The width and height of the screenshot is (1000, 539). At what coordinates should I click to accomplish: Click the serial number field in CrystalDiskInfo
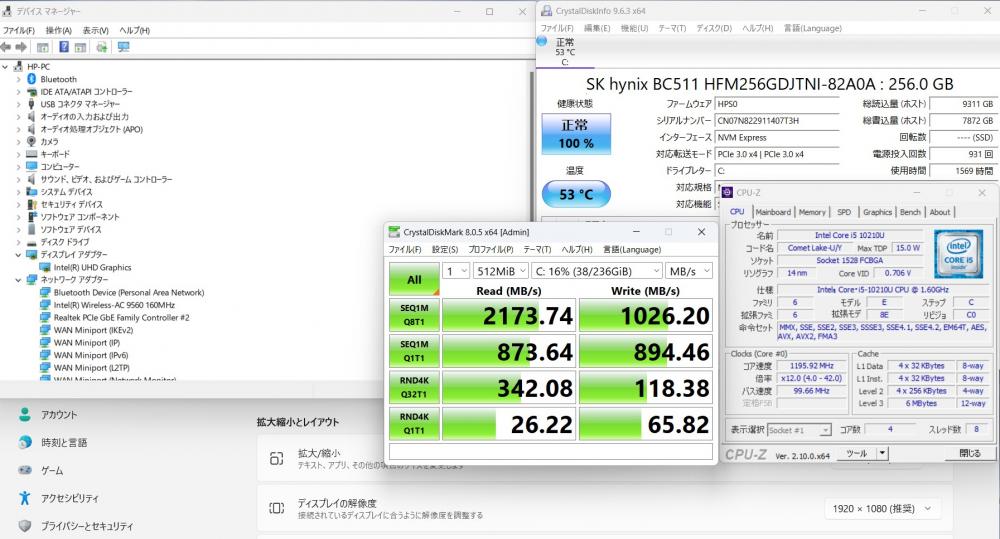[777, 121]
